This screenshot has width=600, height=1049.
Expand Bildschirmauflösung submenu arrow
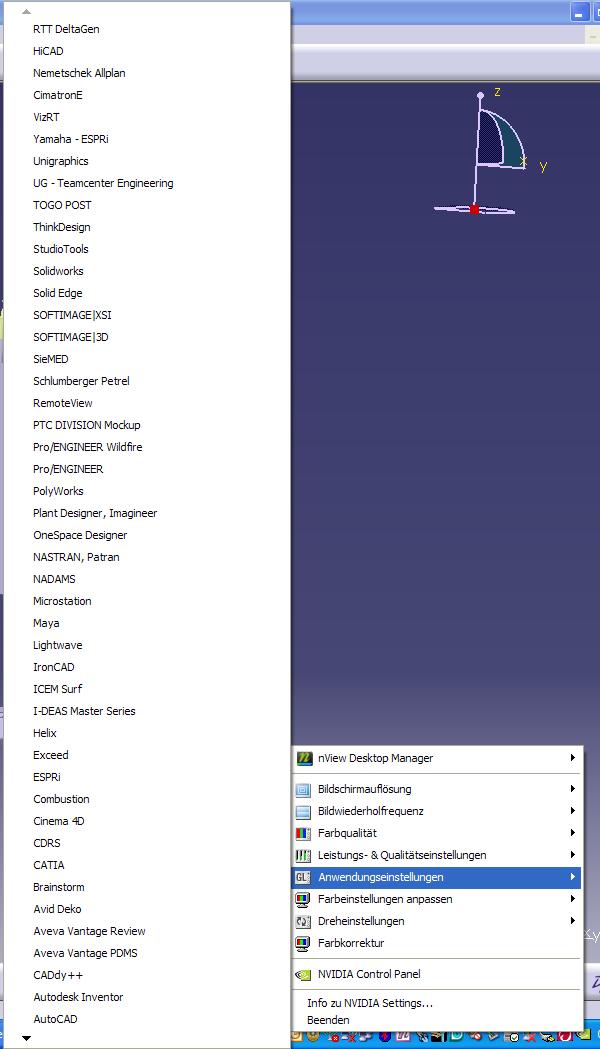573,789
